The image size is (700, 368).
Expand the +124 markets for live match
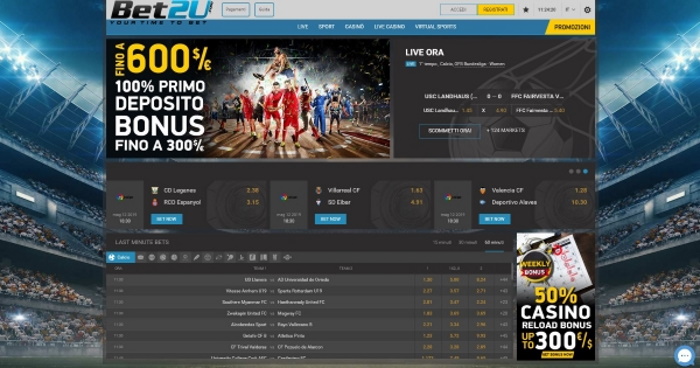coord(505,130)
